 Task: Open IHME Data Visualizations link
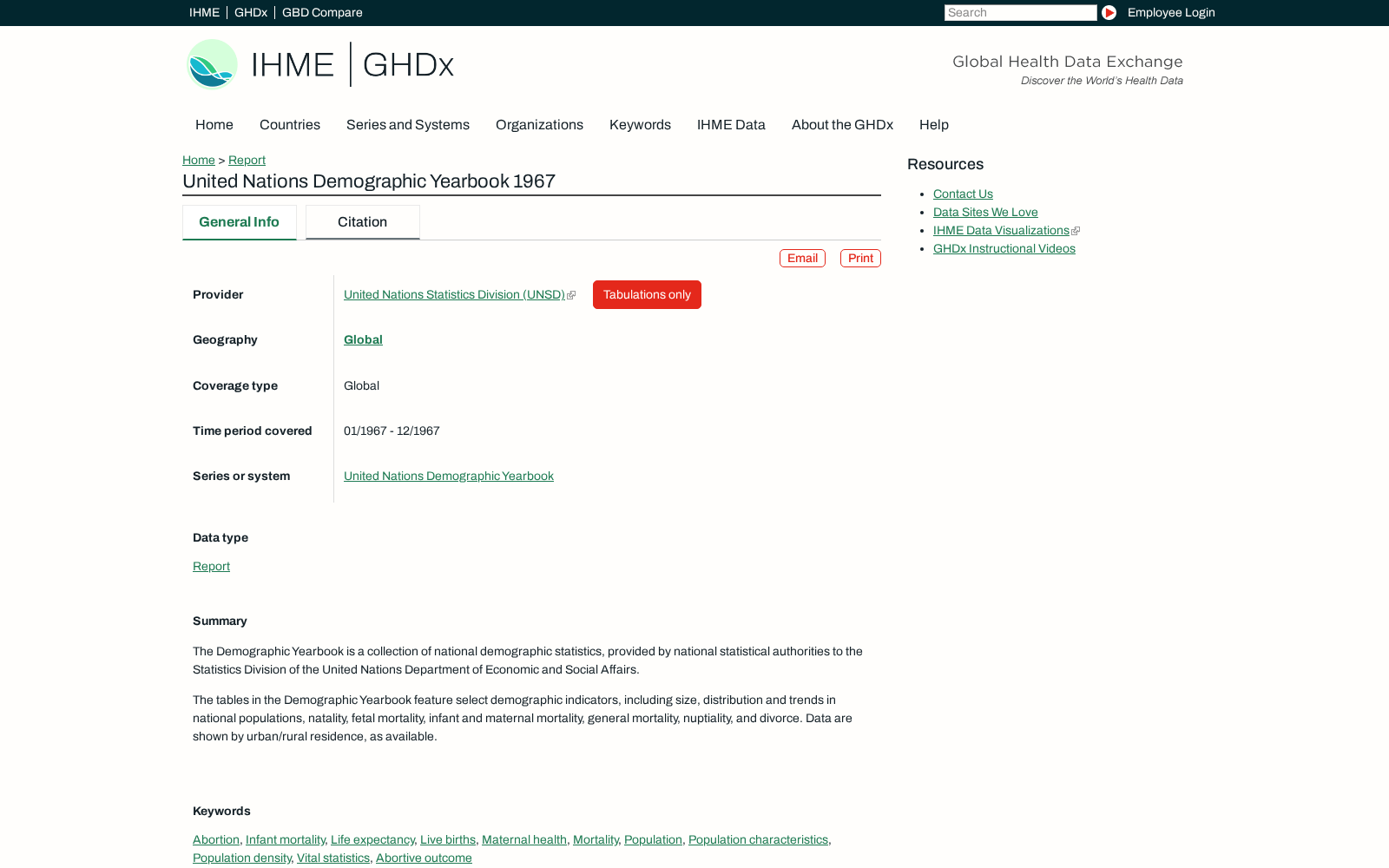[x=1001, y=231]
